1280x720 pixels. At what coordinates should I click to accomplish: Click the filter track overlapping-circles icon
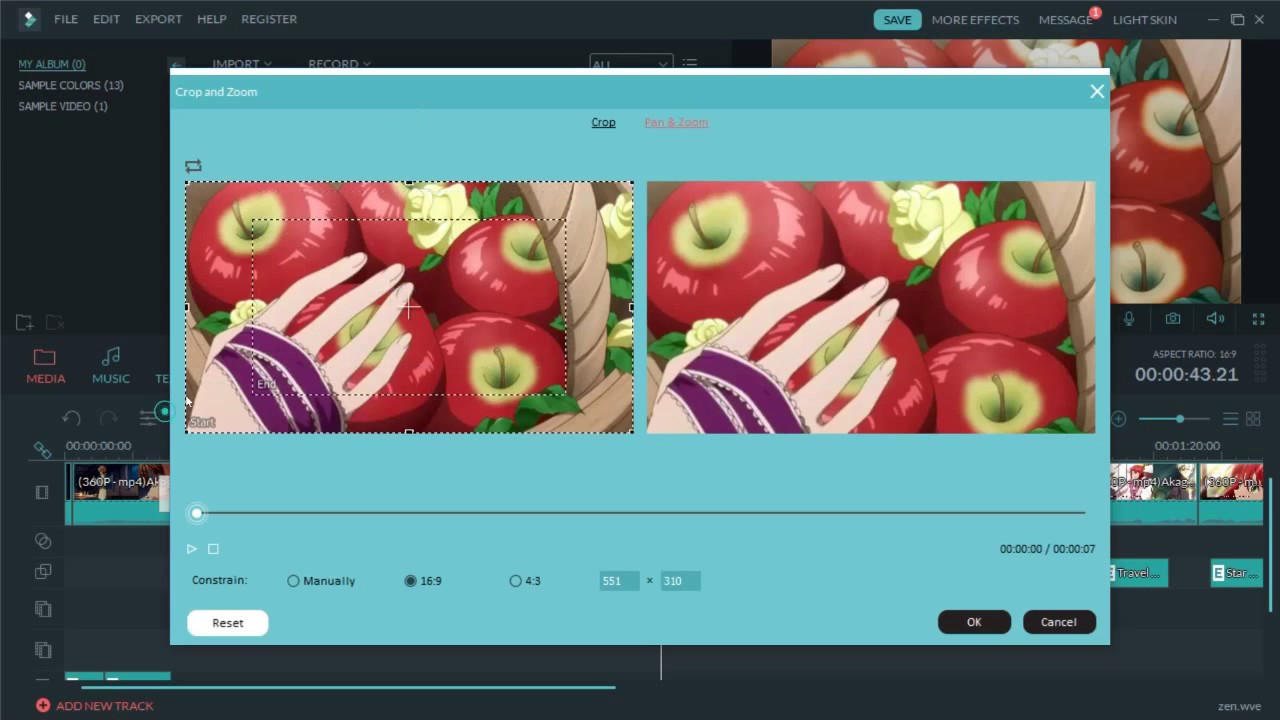pyautogui.click(x=42, y=541)
